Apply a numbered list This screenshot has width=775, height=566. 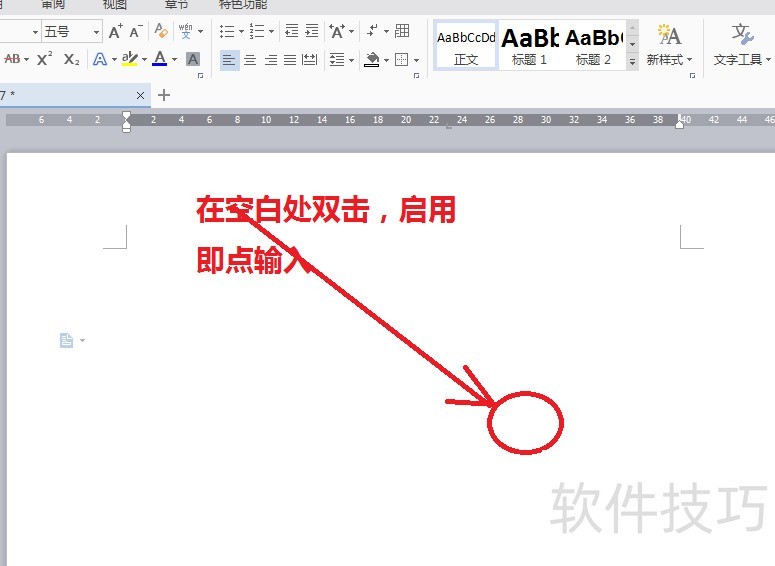pyautogui.click(x=257, y=31)
